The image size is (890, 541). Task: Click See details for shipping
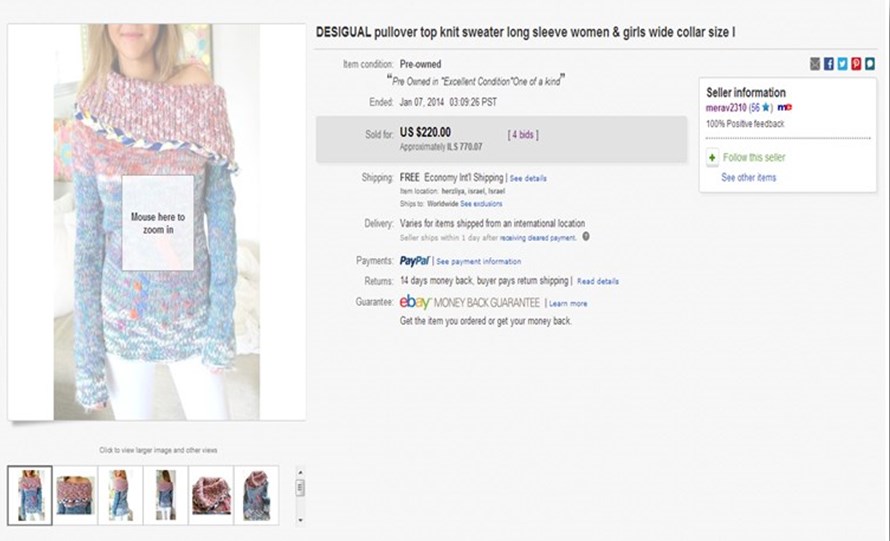point(528,178)
